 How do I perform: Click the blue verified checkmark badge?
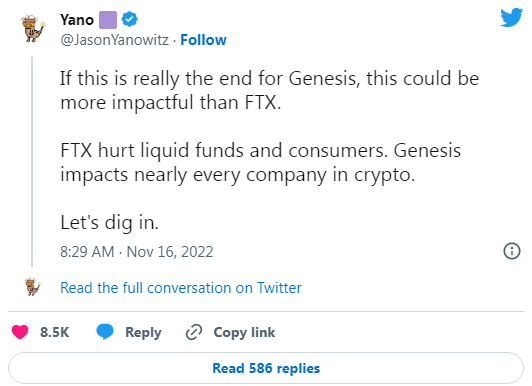[130, 19]
